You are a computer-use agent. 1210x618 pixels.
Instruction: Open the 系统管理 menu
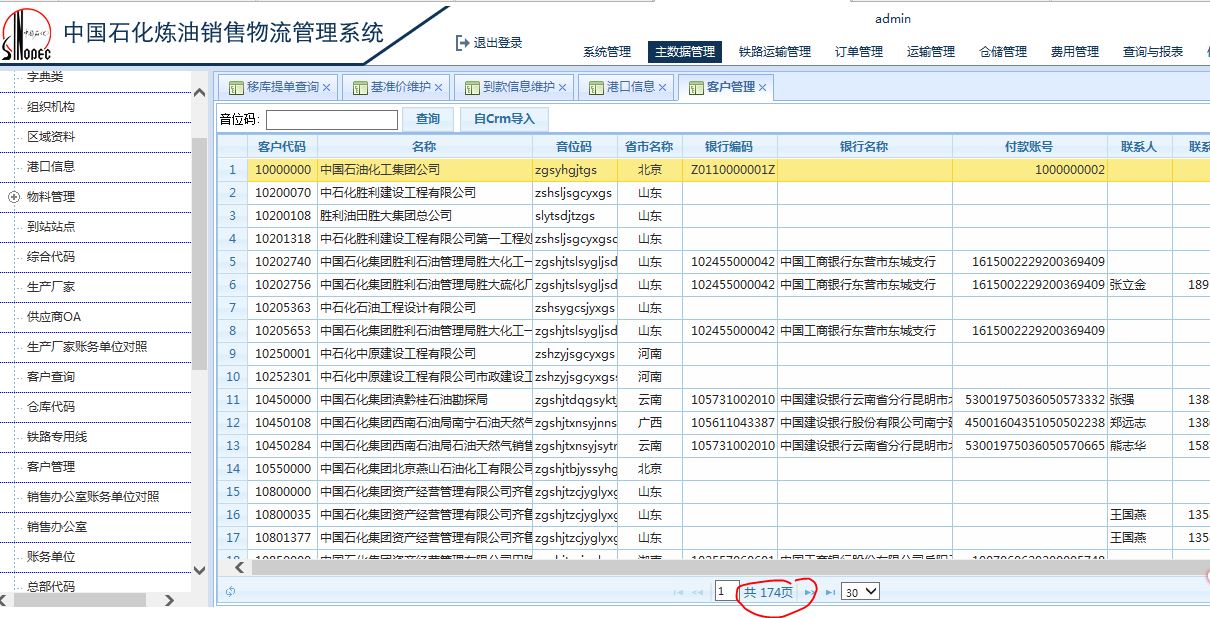tap(607, 52)
